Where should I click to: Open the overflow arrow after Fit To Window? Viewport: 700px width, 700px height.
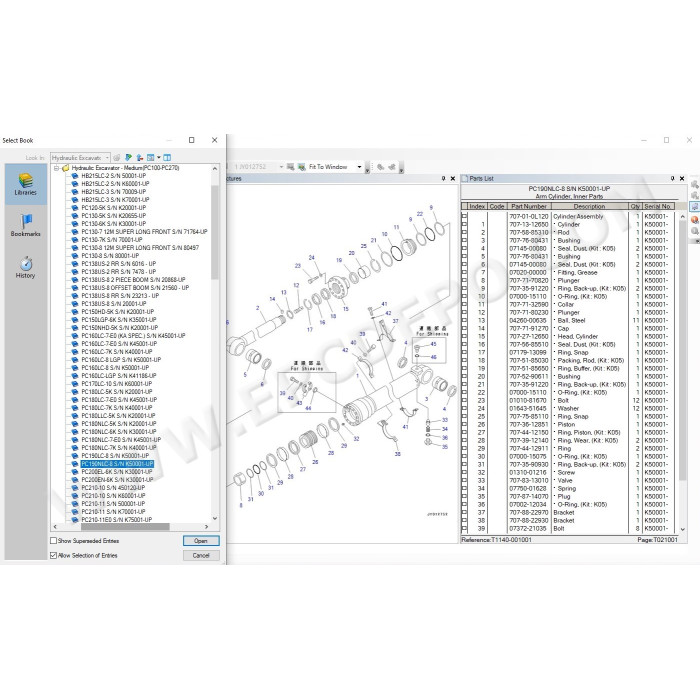point(367,168)
